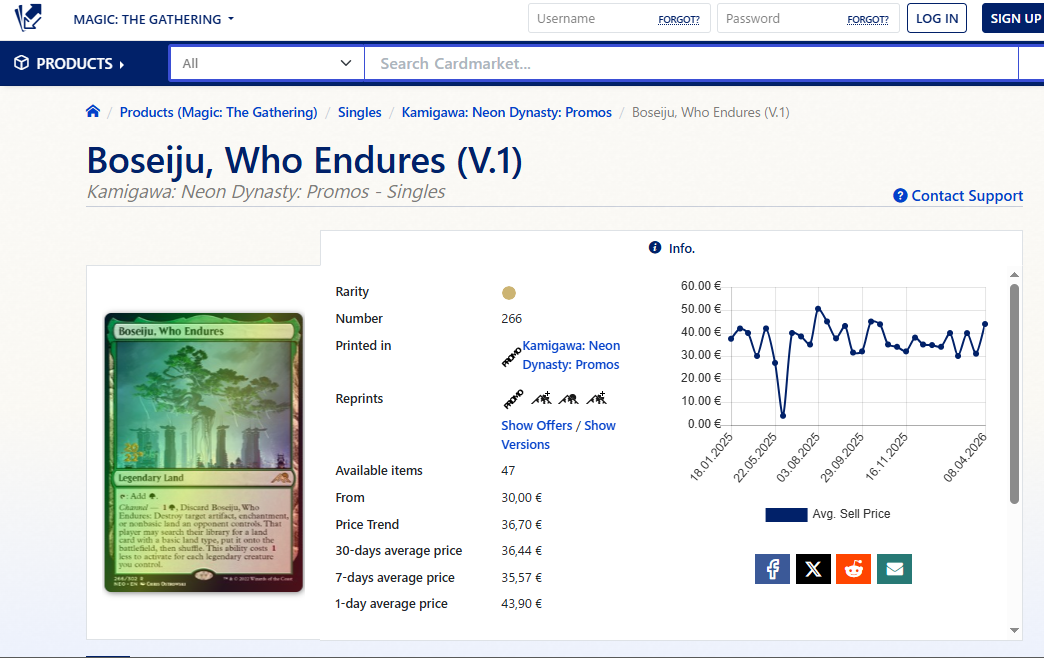Click the scrollbar up arrow

[1014, 274]
